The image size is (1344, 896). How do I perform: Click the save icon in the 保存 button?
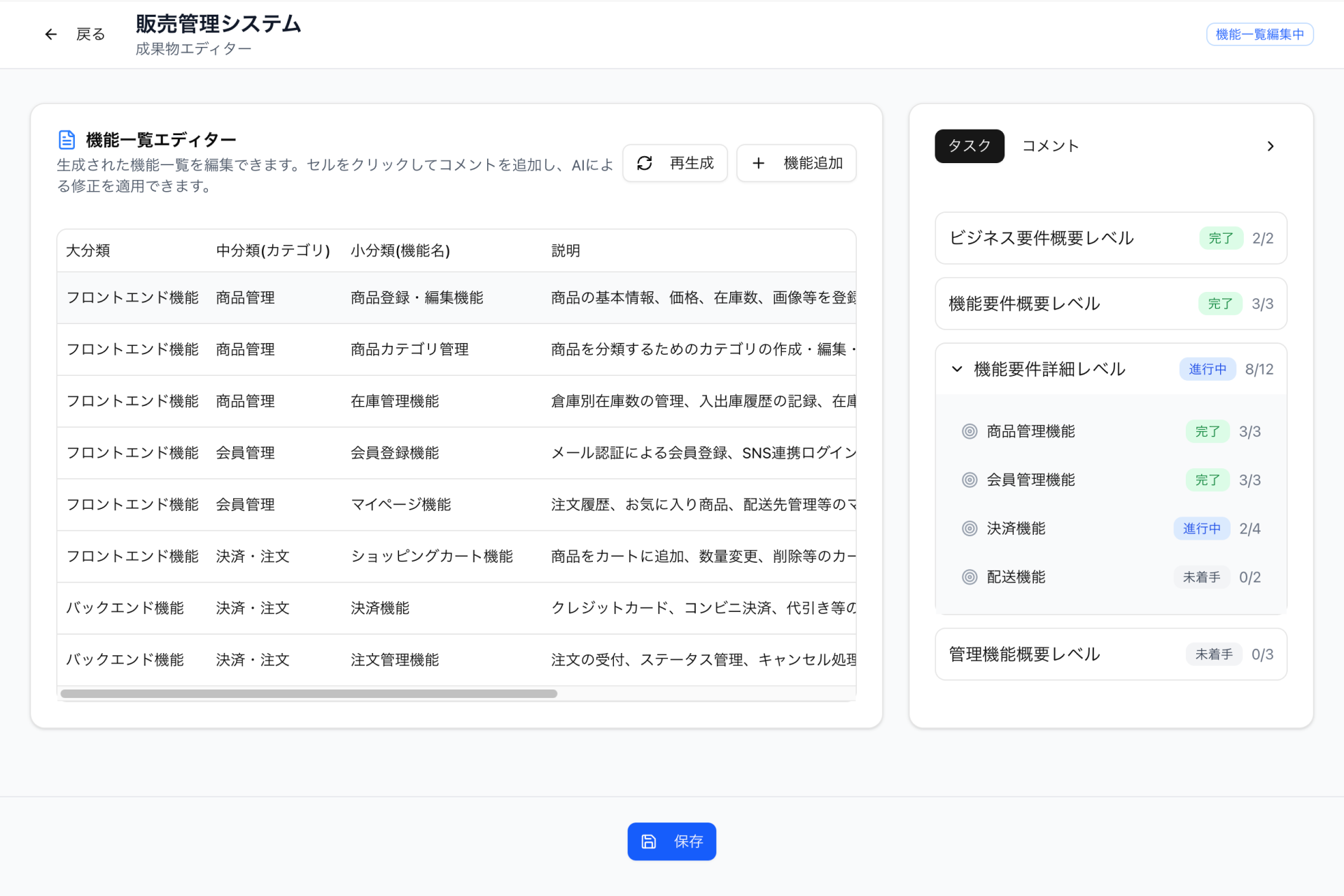coord(649,841)
